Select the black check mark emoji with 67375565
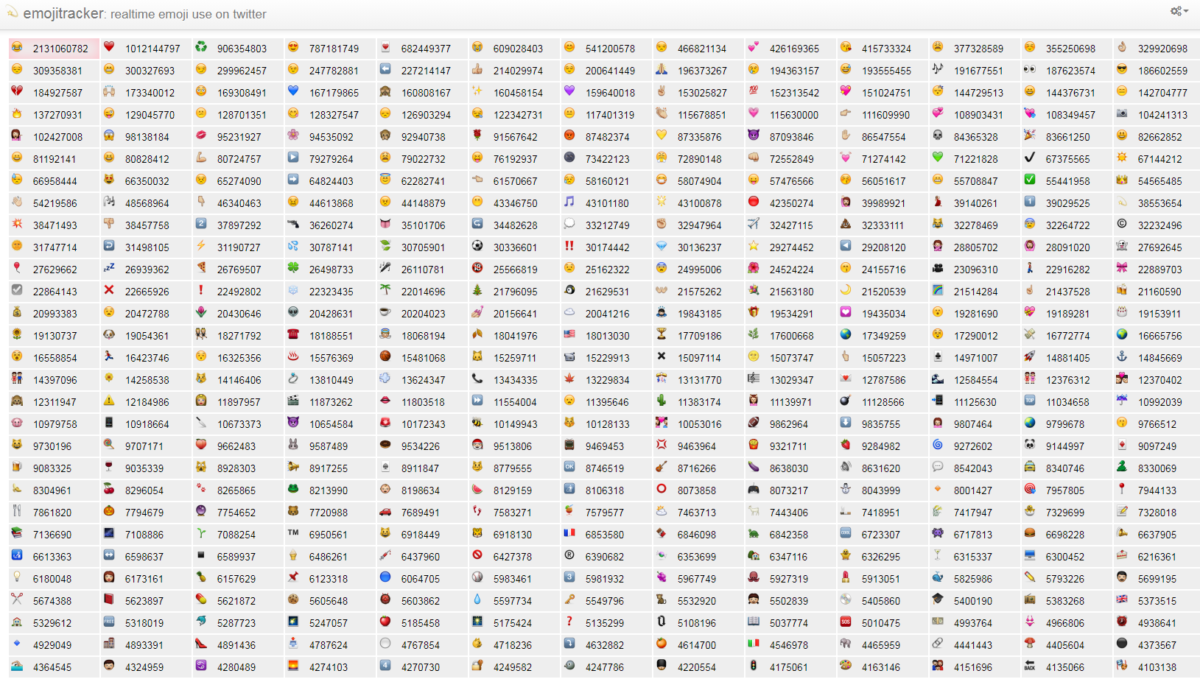 pyautogui.click(x=1029, y=158)
